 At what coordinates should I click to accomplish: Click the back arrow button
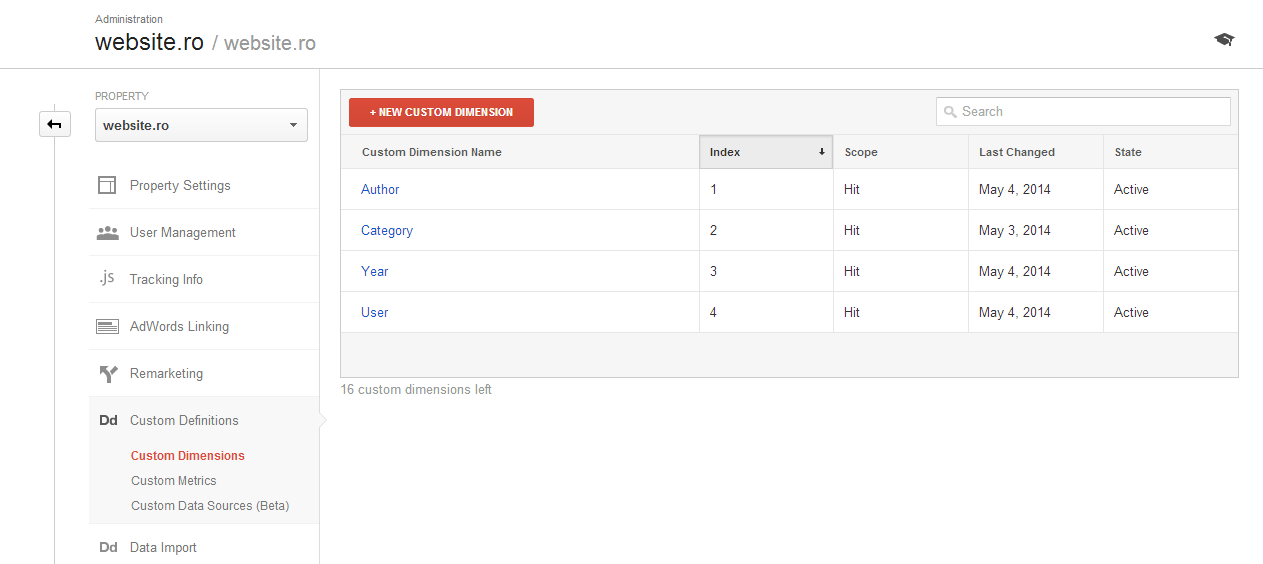coord(55,124)
